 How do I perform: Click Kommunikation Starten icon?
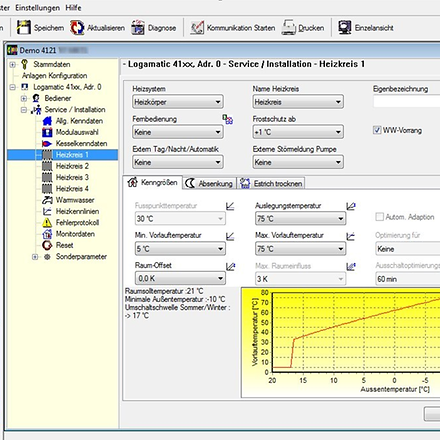pyautogui.click(x=197, y=28)
